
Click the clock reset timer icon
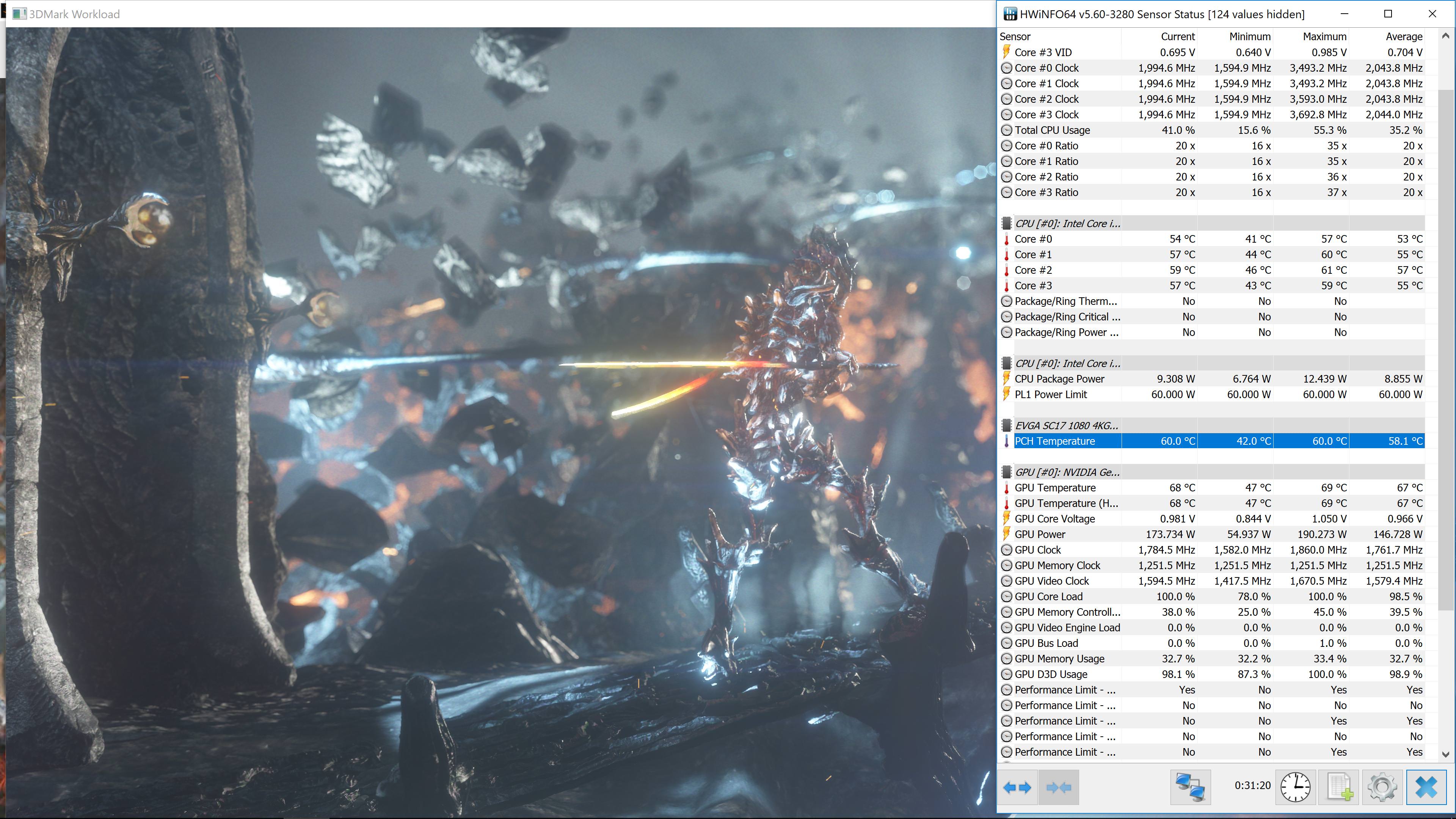click(1295, 787)
